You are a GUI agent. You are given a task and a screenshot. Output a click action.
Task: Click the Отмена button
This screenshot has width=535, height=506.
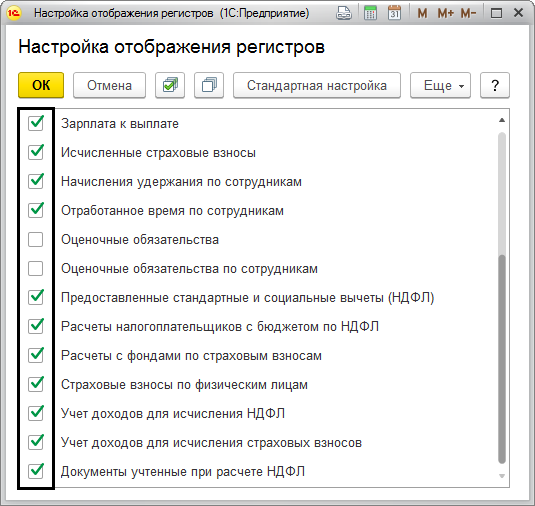(110, 85)
